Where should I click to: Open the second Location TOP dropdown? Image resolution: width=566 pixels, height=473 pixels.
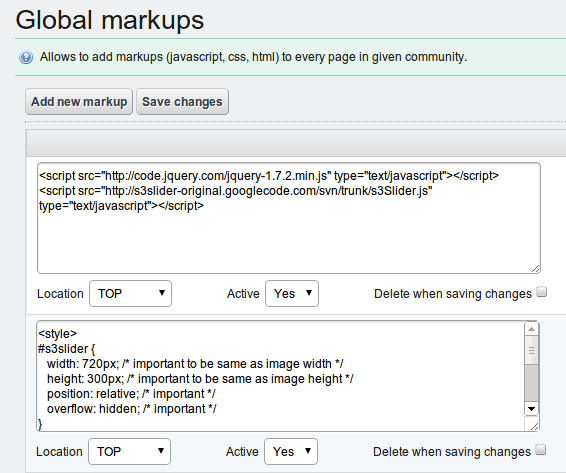pos(129,451)
